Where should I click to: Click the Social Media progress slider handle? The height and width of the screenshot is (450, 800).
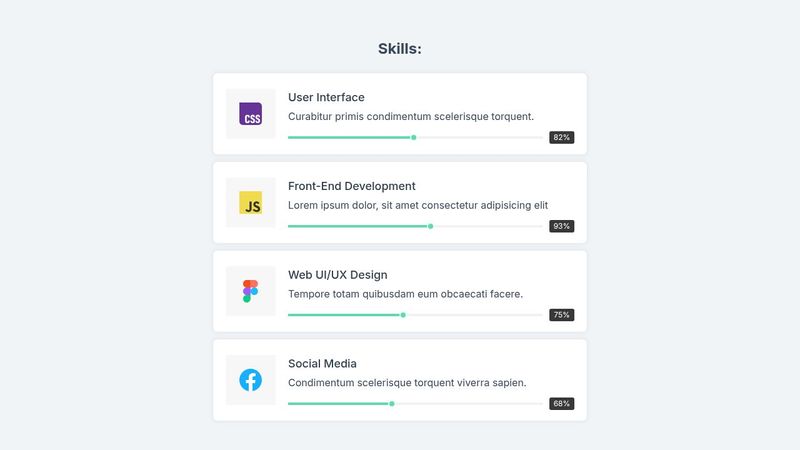coord(391,404)
